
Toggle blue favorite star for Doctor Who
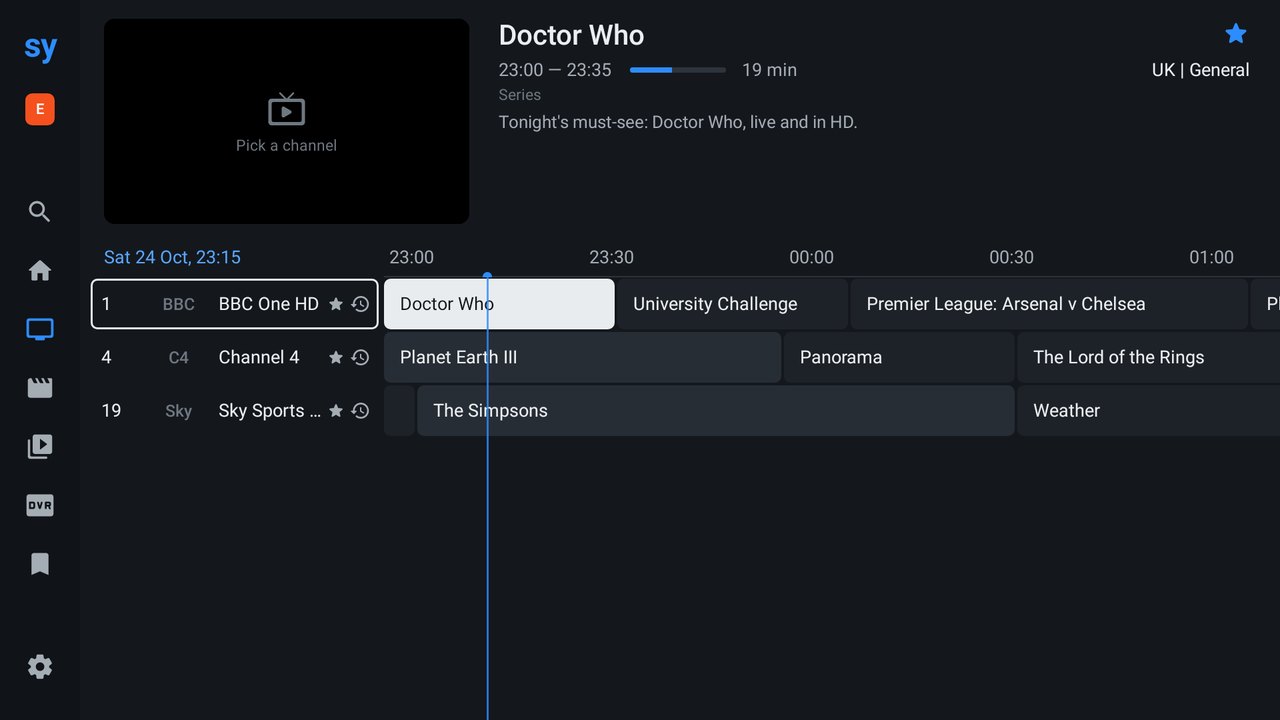[x=1236, y=34]
